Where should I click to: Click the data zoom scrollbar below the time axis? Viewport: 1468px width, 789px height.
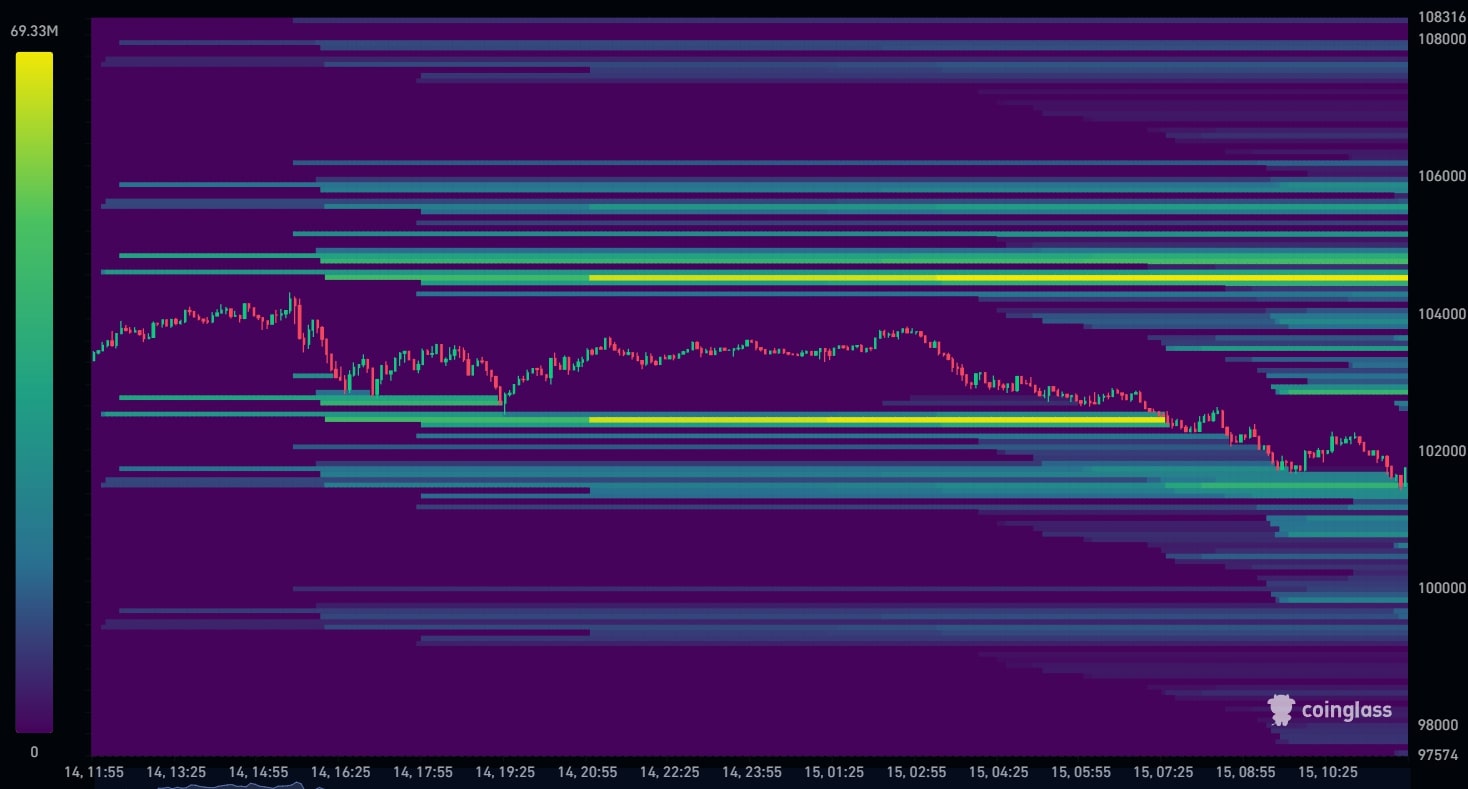[x=750, y=785]
